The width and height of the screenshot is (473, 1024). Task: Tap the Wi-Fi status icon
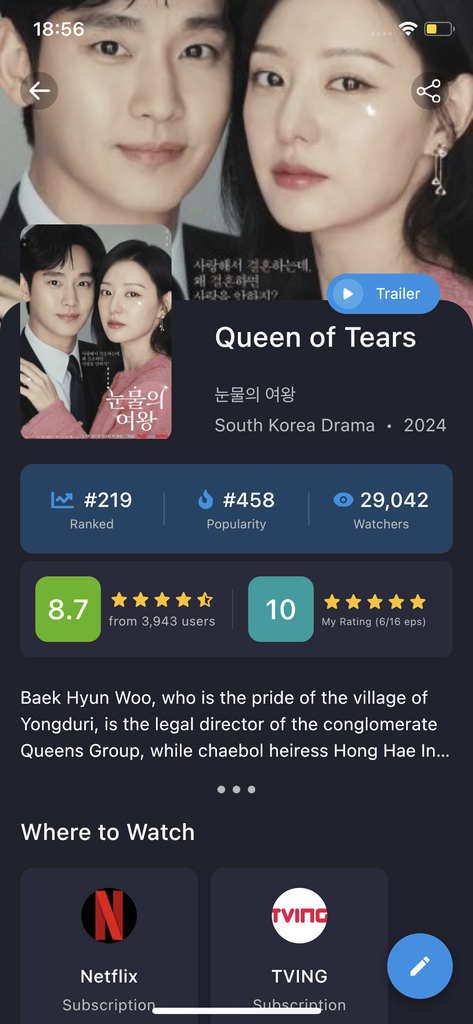click(x=409, y=29)
